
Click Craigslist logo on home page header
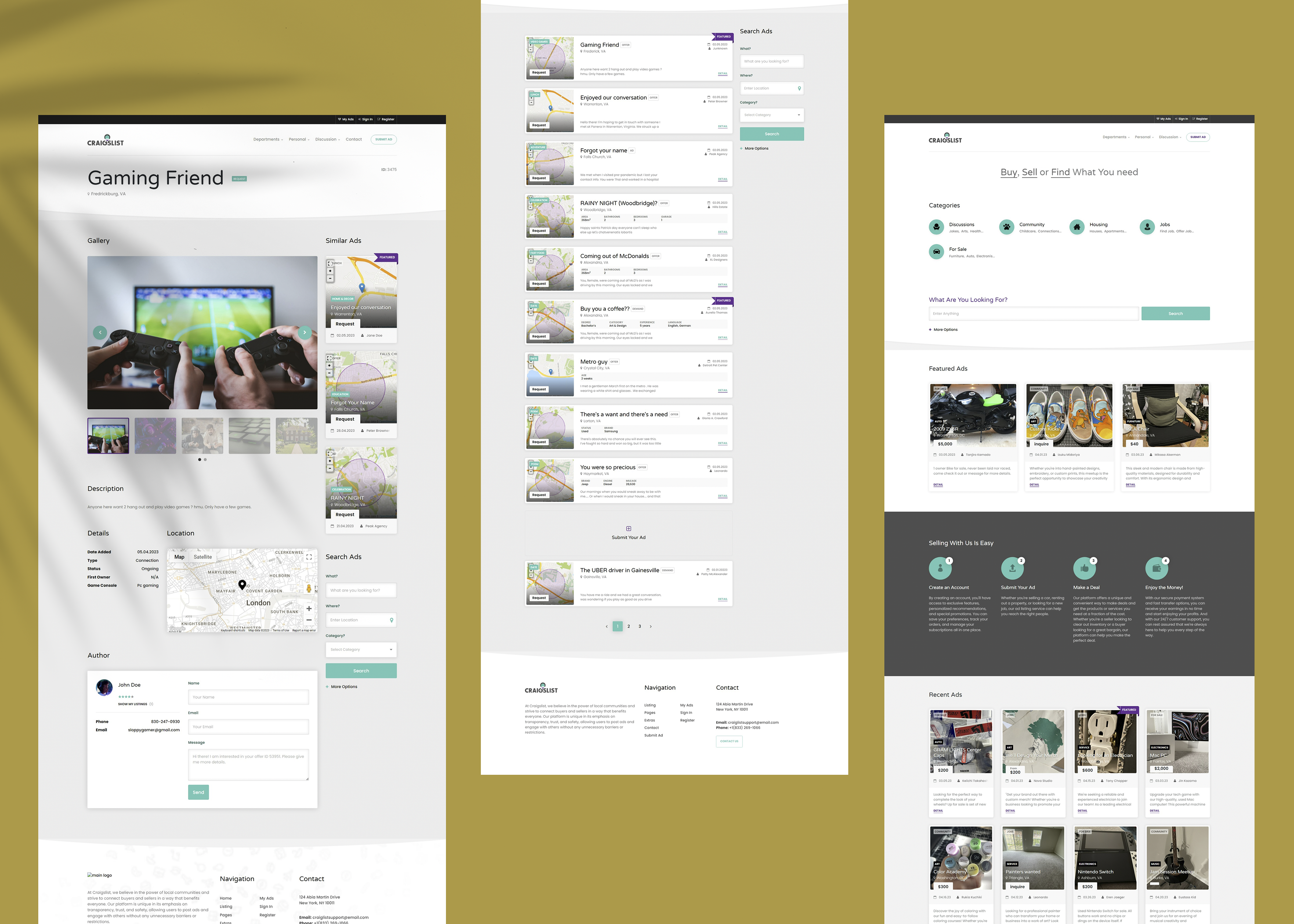[x=945, y=138]
